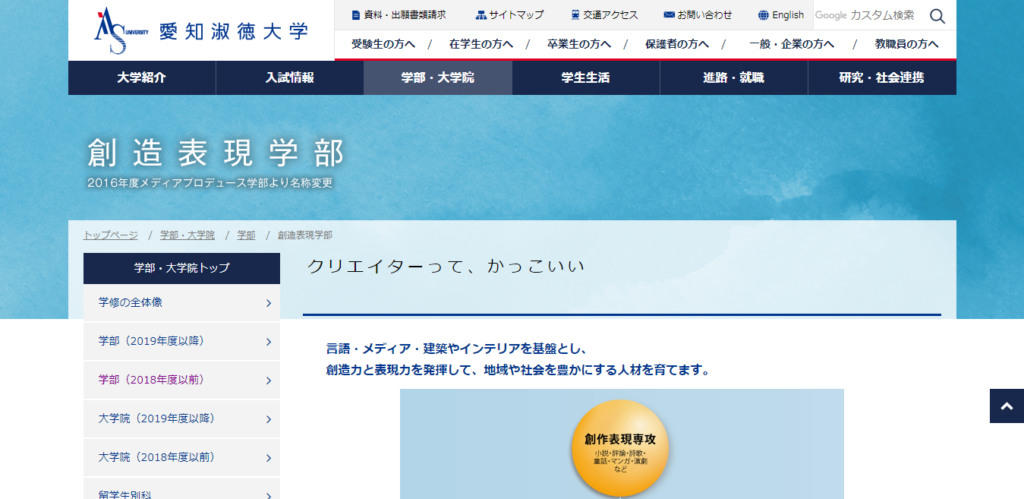Viewport: 1024px width, 499px height.
Task: Click the Aichi Shukutoku University logo
Action: click(x=200, y=30)
